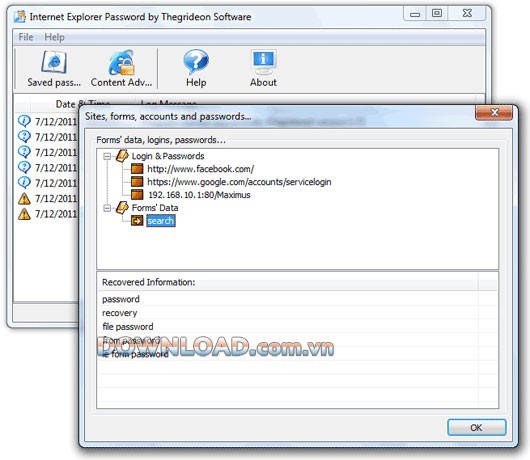Select the http://www.facebook.com/ tree item
This screenshot has height=460, width=530.
(x=200, y=169)
